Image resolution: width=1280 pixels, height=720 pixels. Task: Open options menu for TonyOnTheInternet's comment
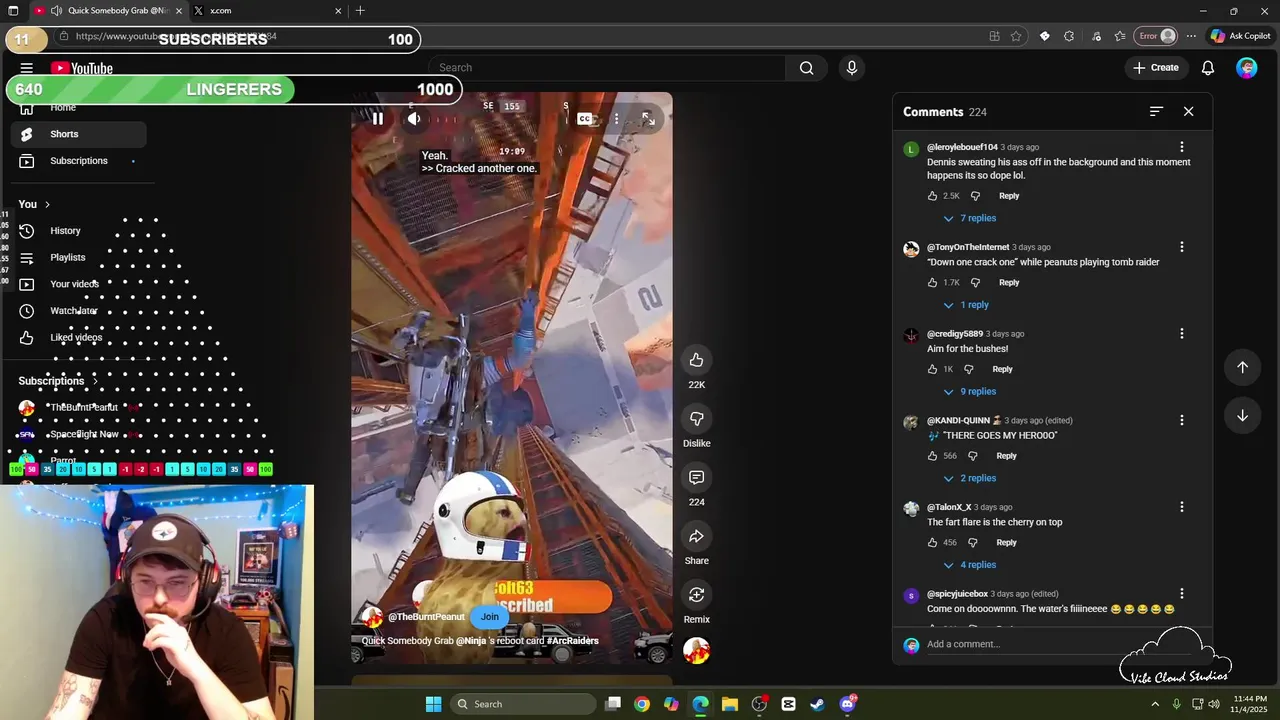(x=1182, y=247)
